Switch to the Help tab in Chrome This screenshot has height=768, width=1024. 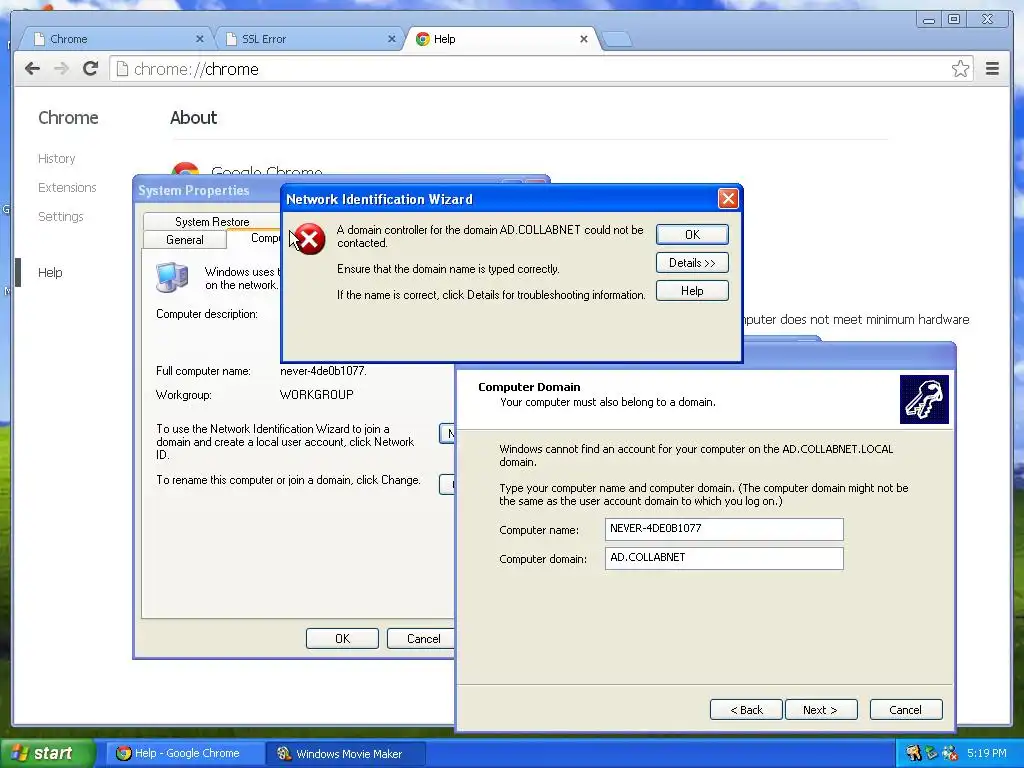click(x=500, y=39)
